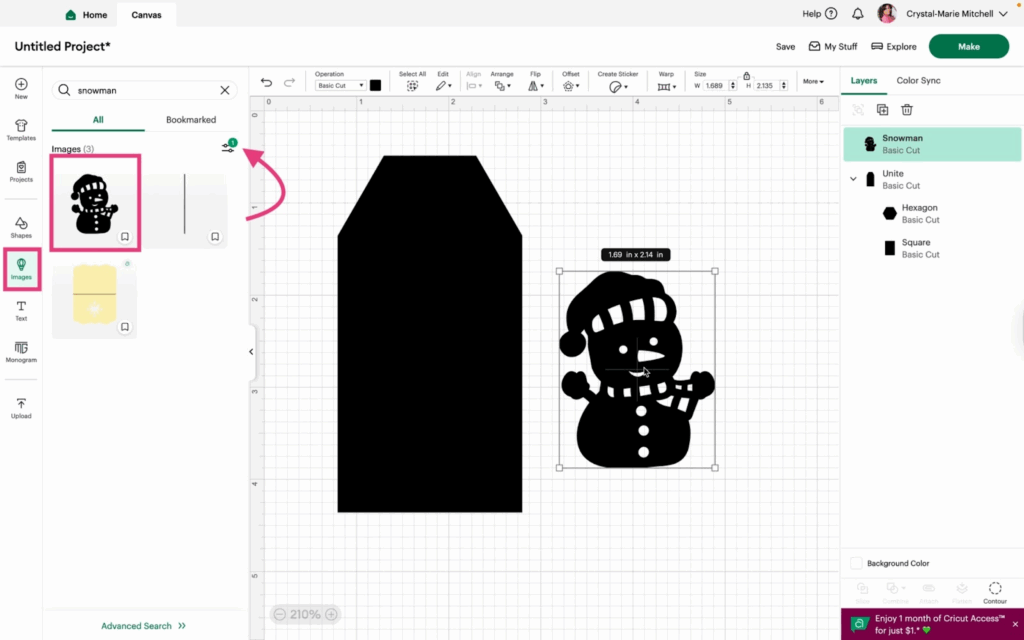The height and width of the screenshot is (640, 1024).
Task: Select the All images tab
Action: point(98,120)
